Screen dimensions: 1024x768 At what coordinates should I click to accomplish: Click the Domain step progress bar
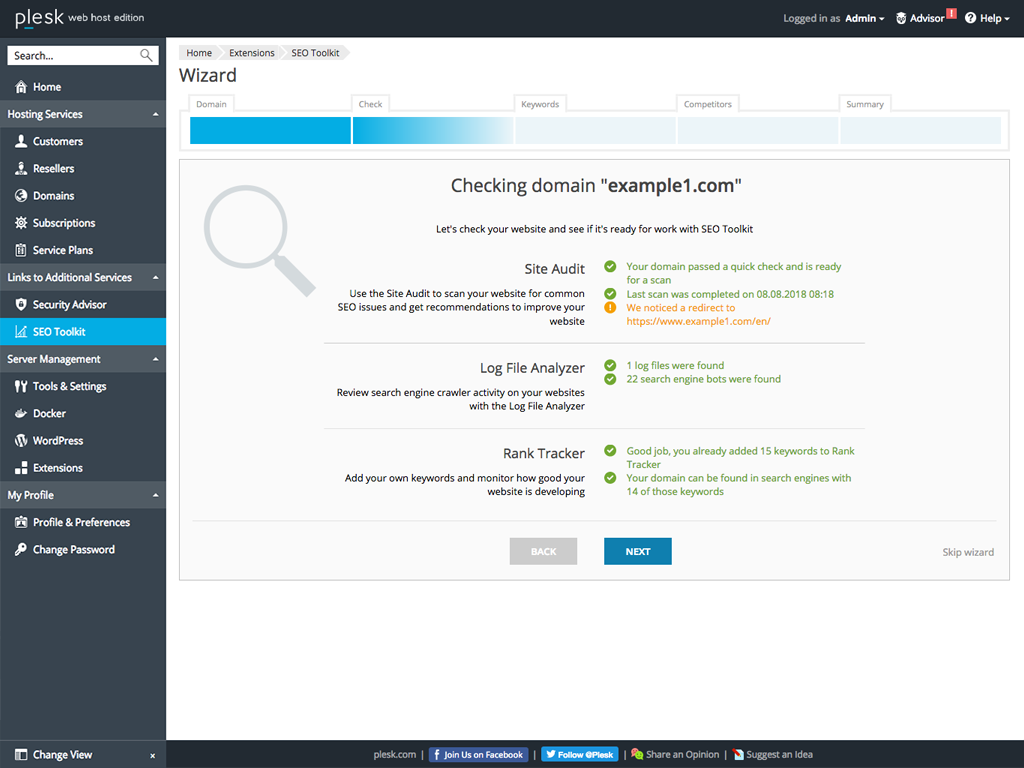point(270,131)
